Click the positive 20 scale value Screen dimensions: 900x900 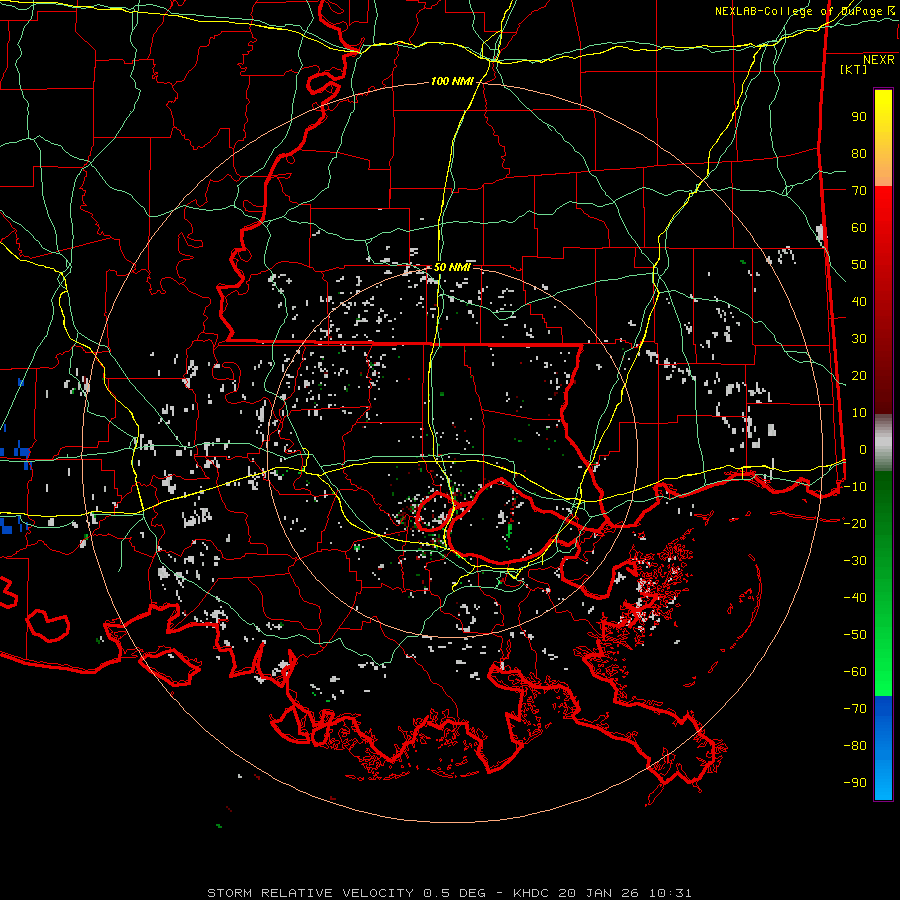coord(859,376)
